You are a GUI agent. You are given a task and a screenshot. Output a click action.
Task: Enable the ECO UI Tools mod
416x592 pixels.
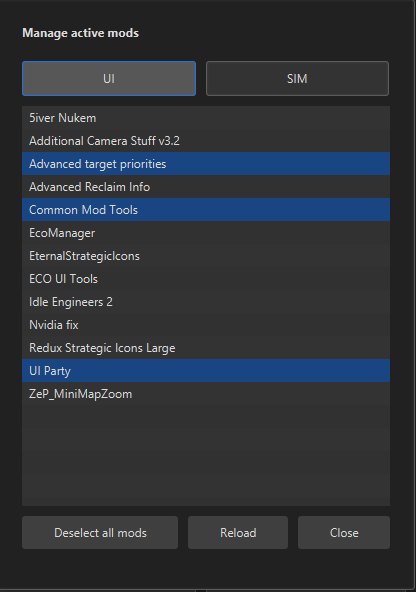pos(206,279)
